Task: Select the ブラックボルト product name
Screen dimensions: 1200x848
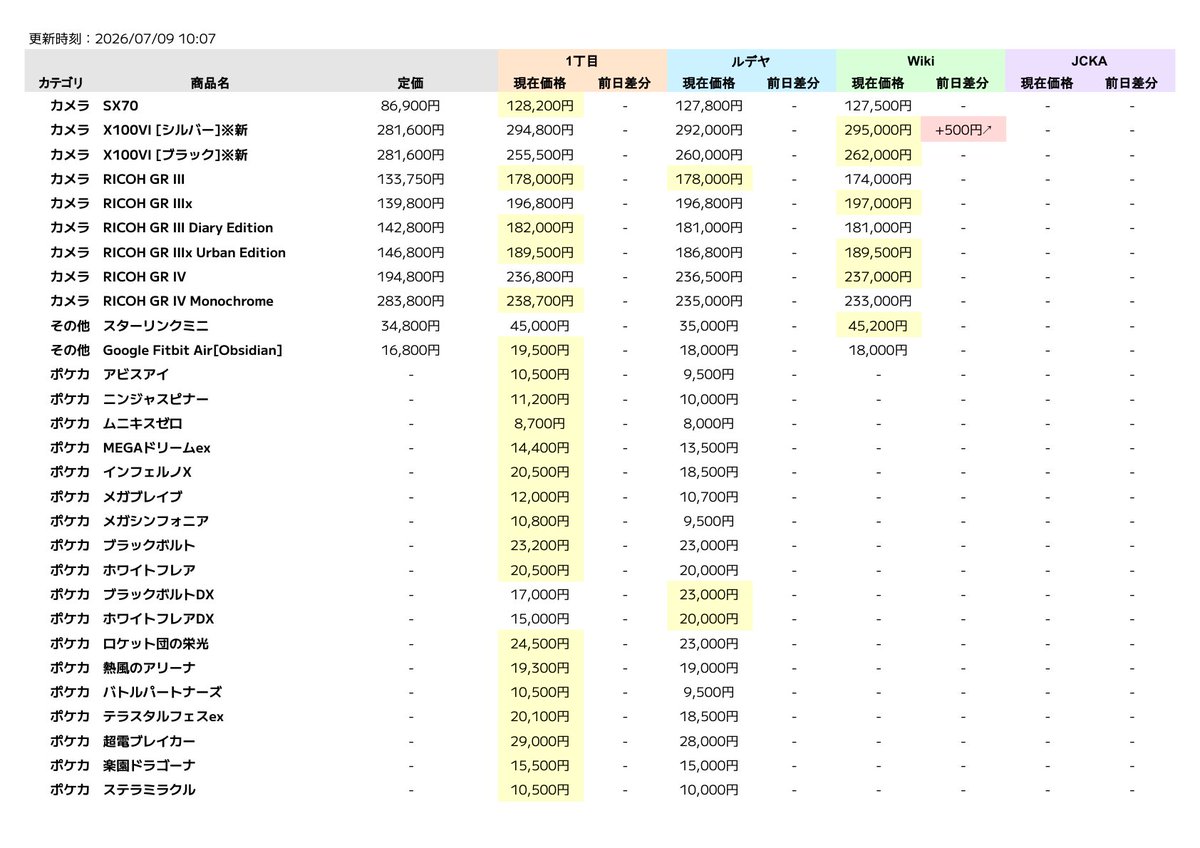Action: coord(149,545)
